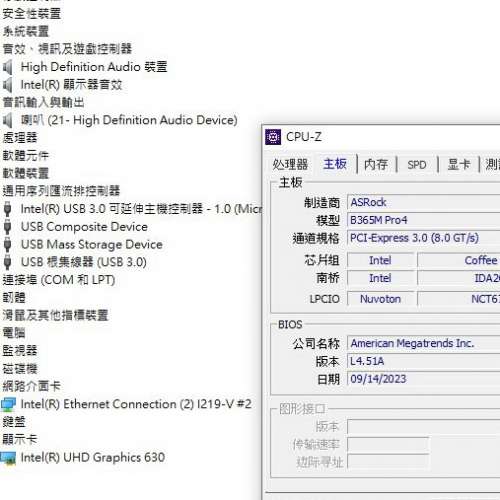This screenshot has height=500, width=500.
Task: Click the greyed 传输速率 field
Action: tap(388, 444)
